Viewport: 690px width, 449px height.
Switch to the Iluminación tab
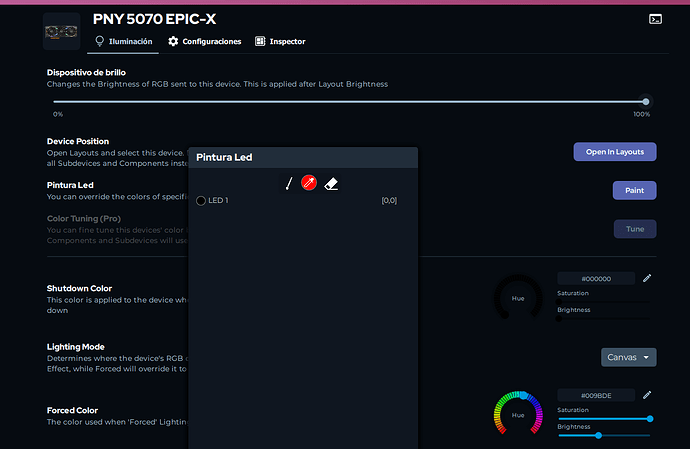point(124,41)
